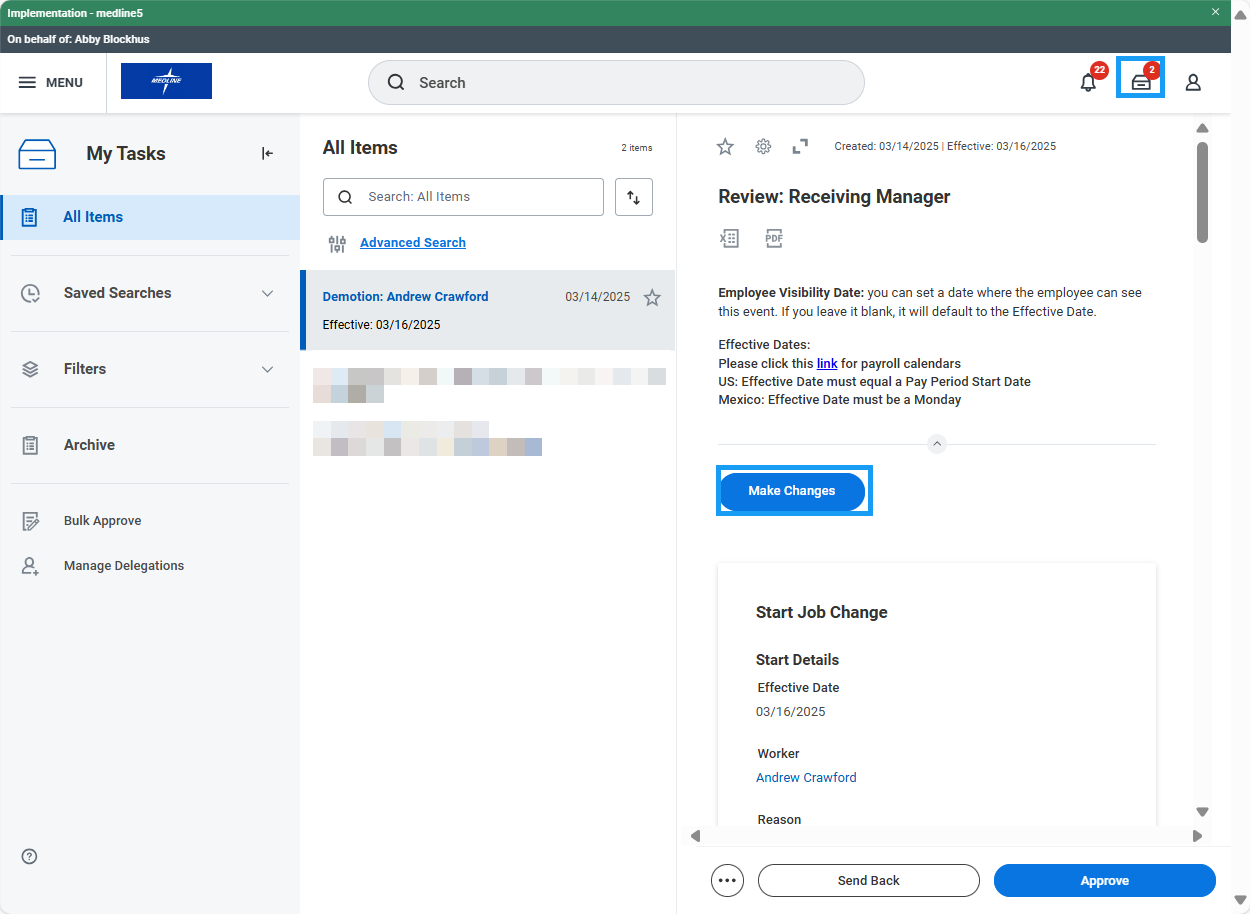Open the main MENU
The width and height of the screenshot is (1250, 914).
pyautogui.click(x=50, y=83)
